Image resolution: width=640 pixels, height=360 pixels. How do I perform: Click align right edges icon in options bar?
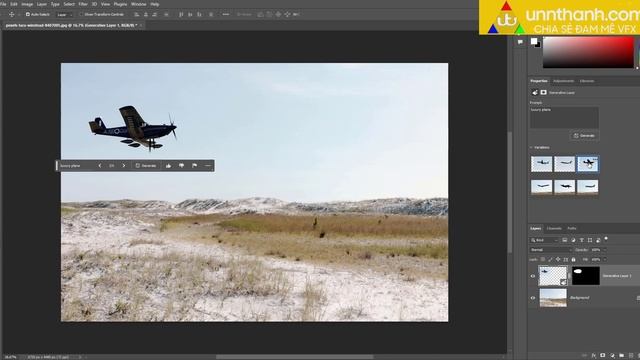[155, 14]
